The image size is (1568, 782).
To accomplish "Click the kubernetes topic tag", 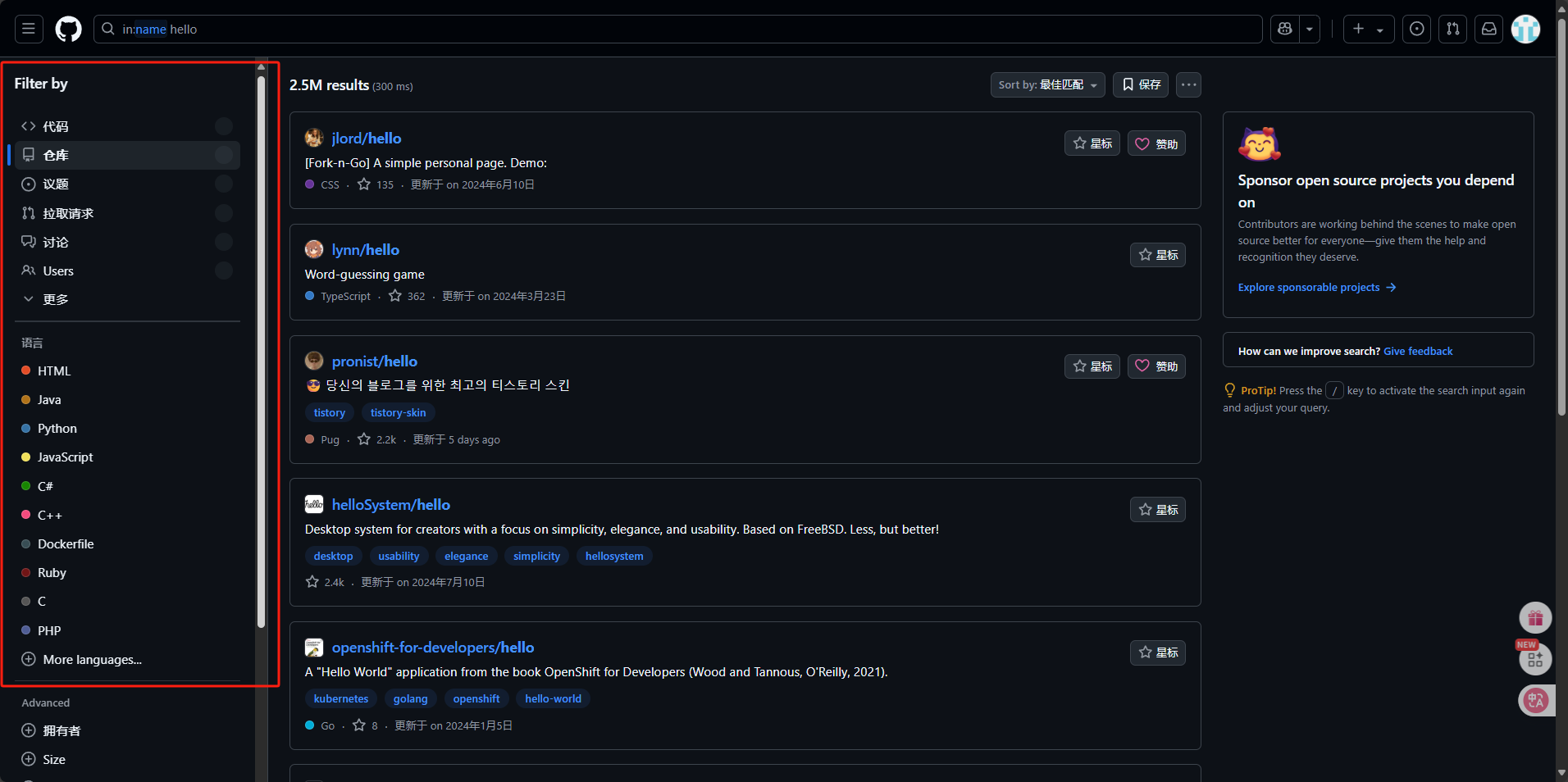I will [341, 698].
